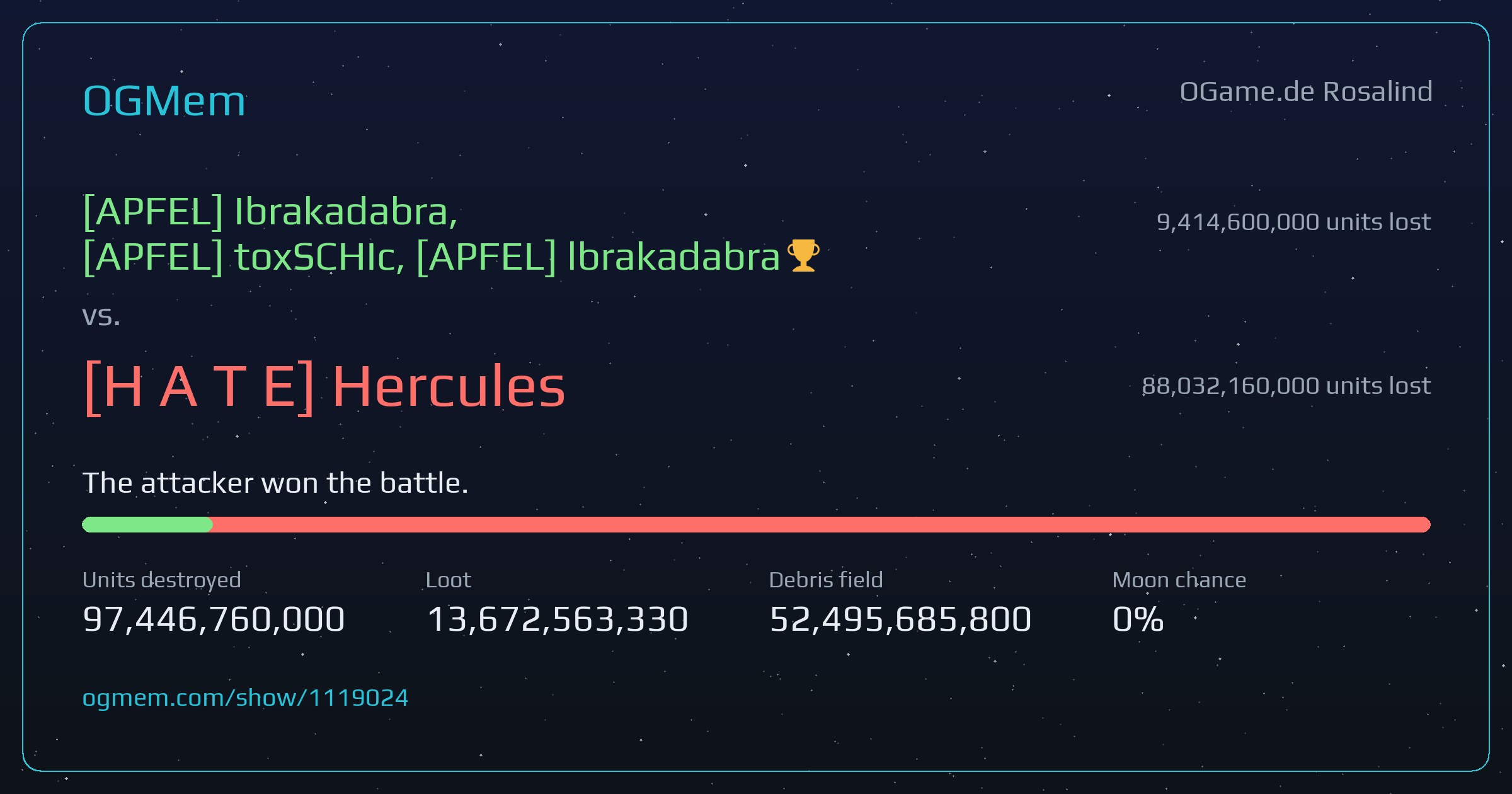Click attacker name [APFEL] toxSCHIc

(244, 257)
